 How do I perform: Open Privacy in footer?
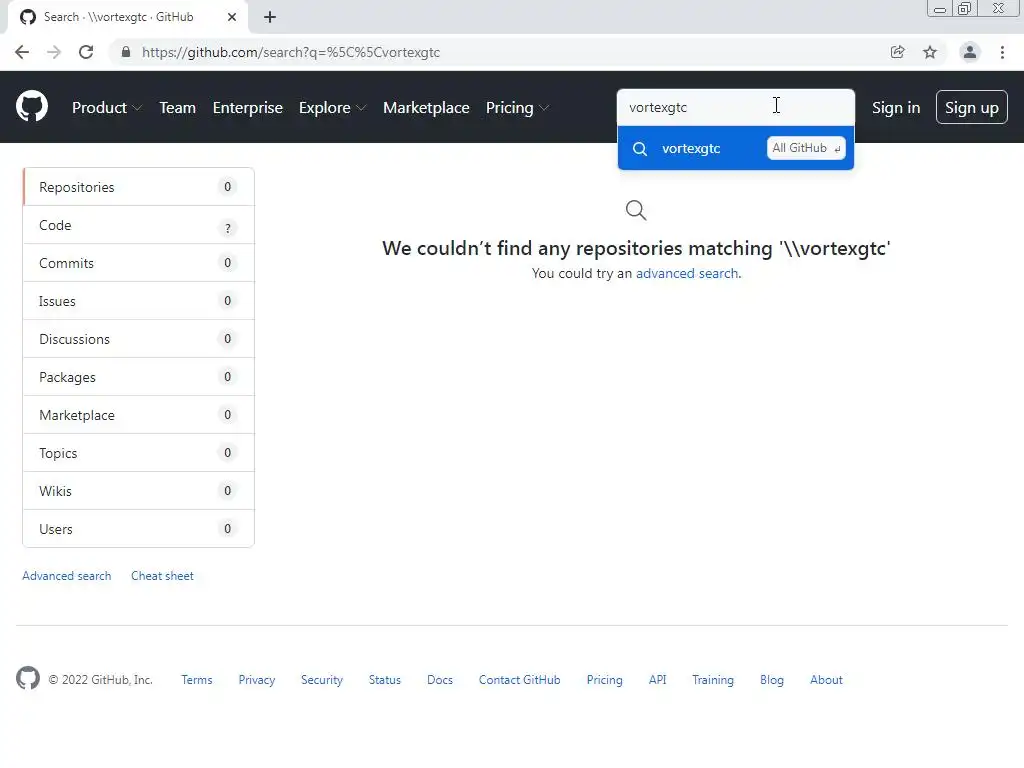click(257, 679)
